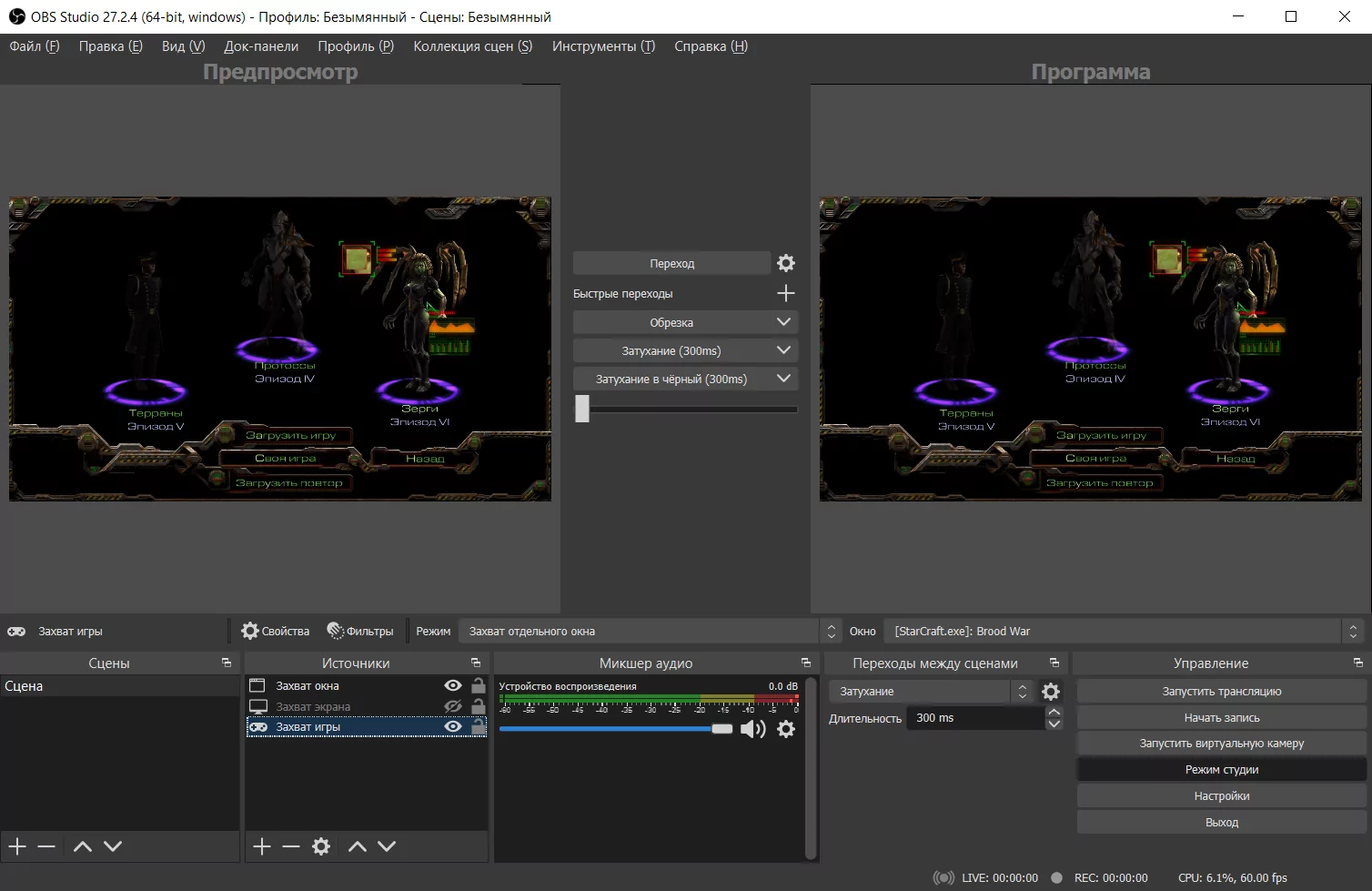Lock the Захват игры source
The width and height of the screenshot is (1372, 891).
pos(479,726)
